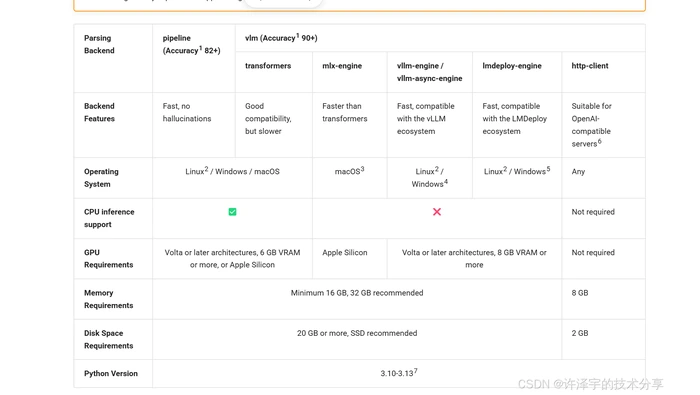The height and width of the screenshot is (395, 700).
Task: Click footnote 7 beside Python version 3.10-3.13
Action: pyautogui.click(x=416, y=370)
